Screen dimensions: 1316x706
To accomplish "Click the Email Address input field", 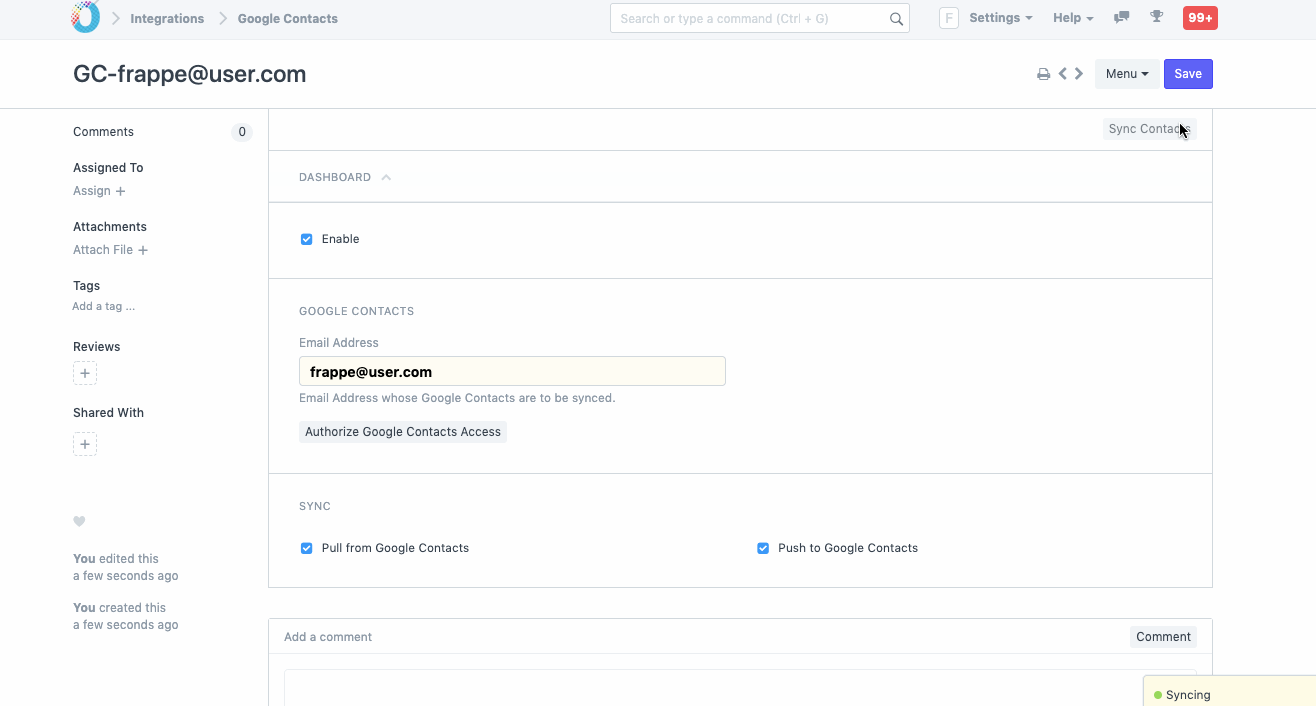I will (512, 371).
